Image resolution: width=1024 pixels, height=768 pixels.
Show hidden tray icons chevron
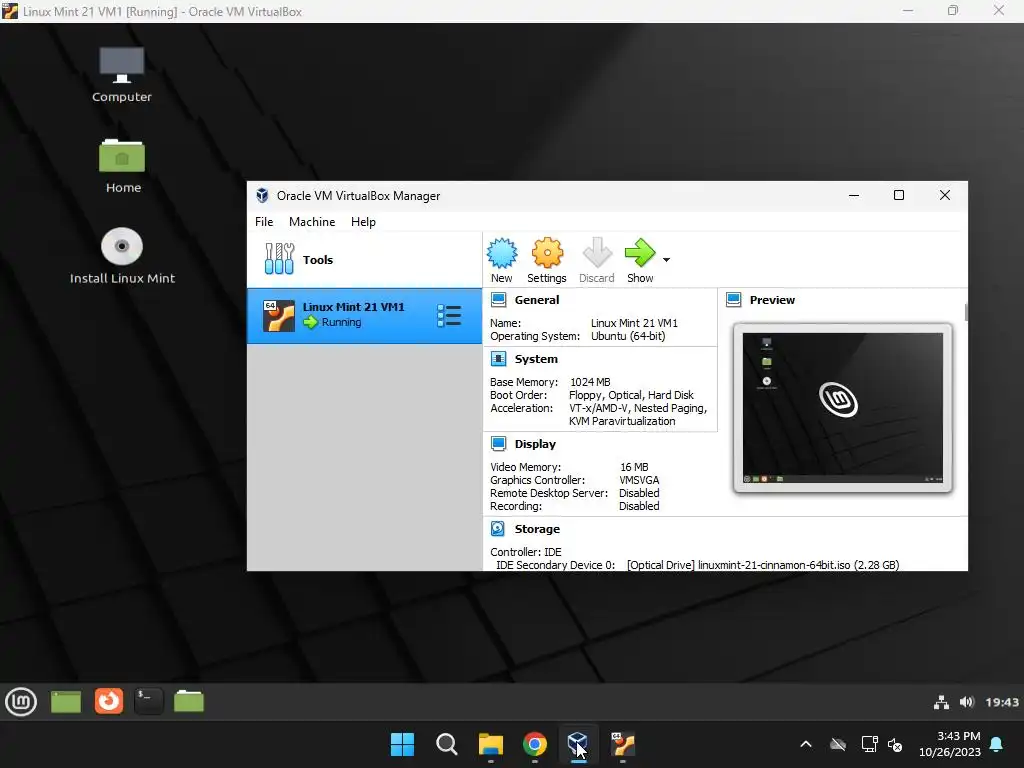[806, 744]
